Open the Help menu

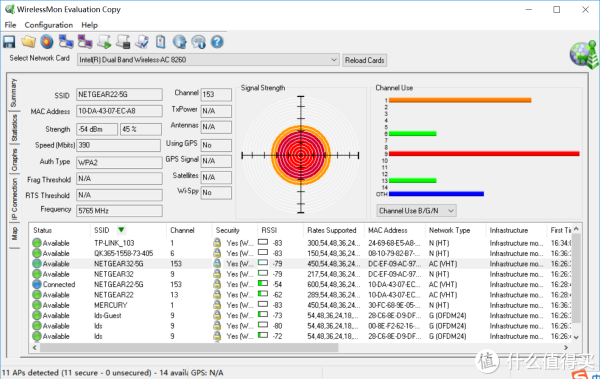coord(89,25)
